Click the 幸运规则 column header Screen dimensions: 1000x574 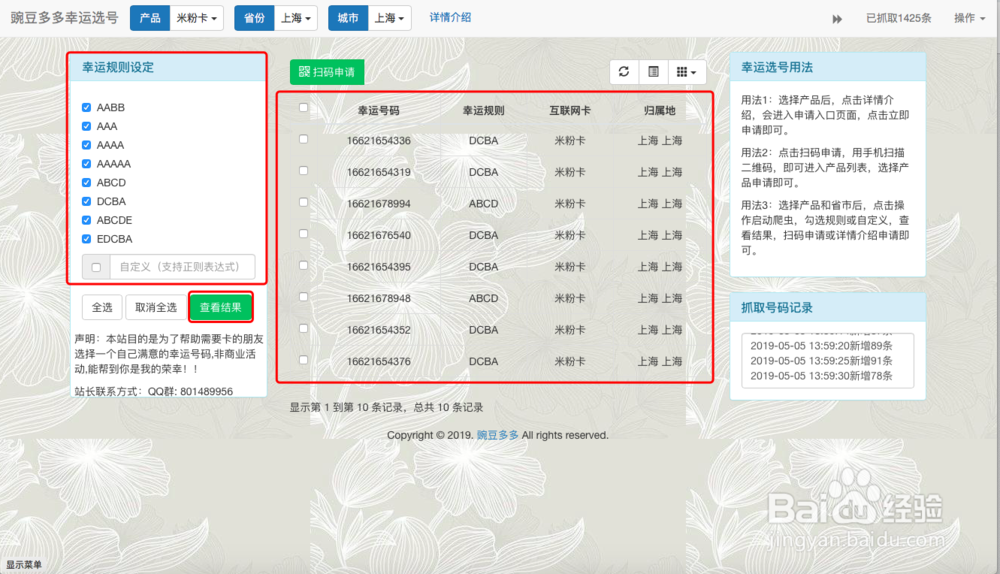pos(483,110)
